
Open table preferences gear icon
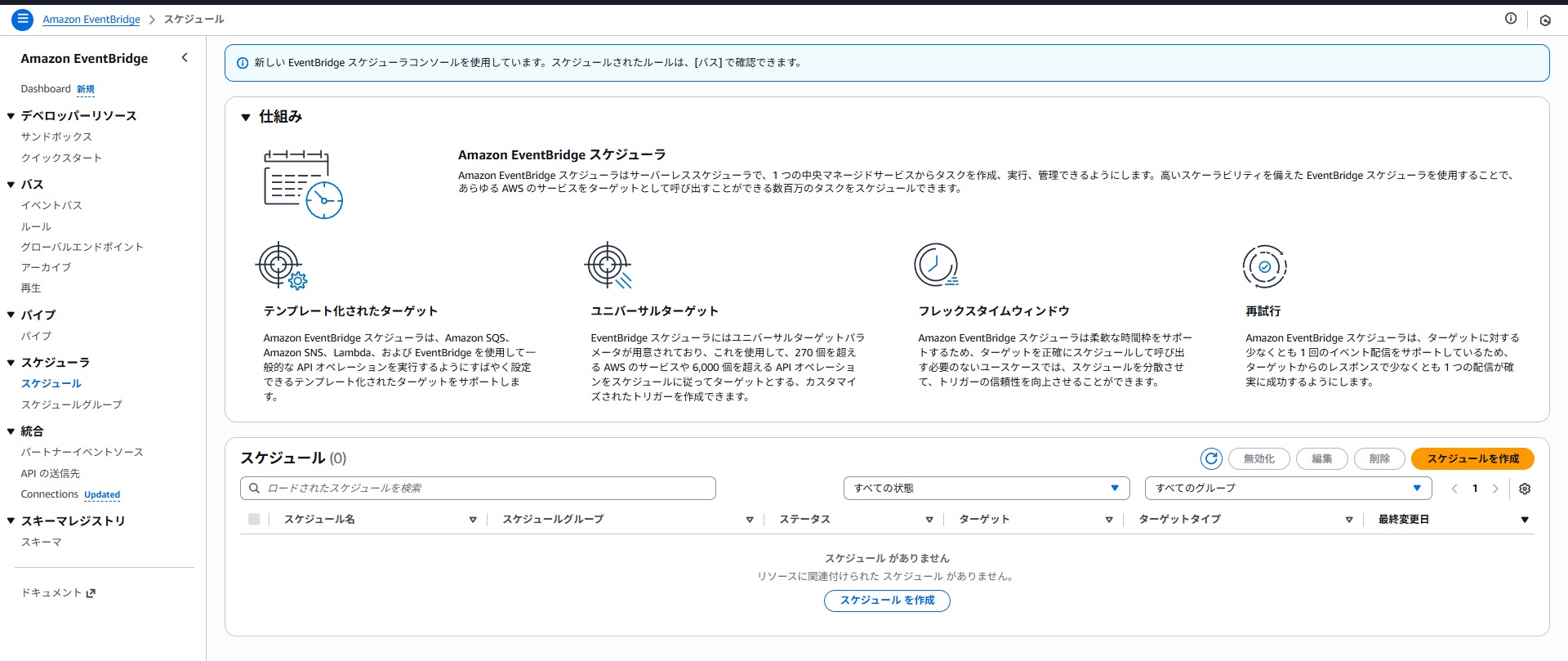click(x=1525, y=489)
